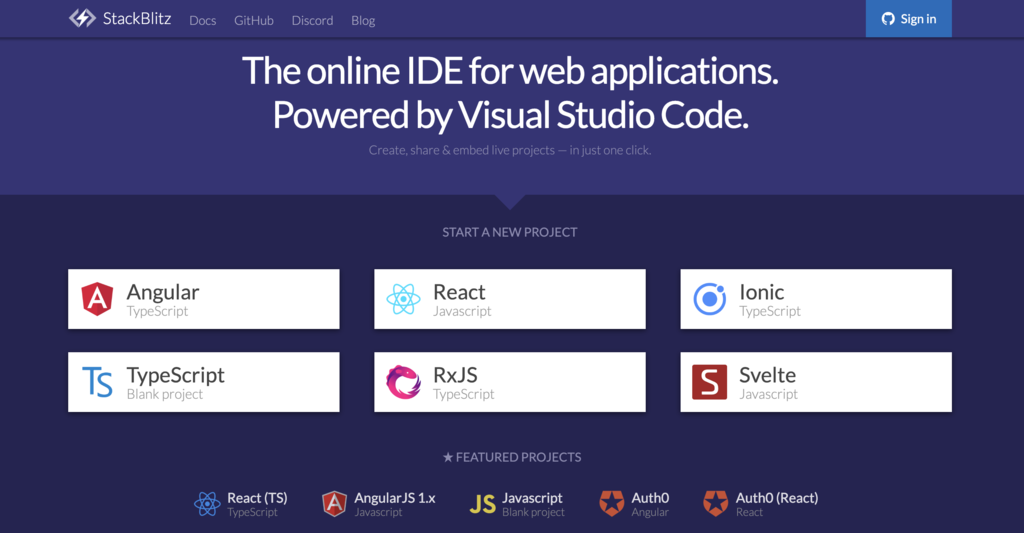The width and height of the screenshot is (1024, 533).
Task: Click 'The online IDE for web applications.' headline
Action: 510,71
